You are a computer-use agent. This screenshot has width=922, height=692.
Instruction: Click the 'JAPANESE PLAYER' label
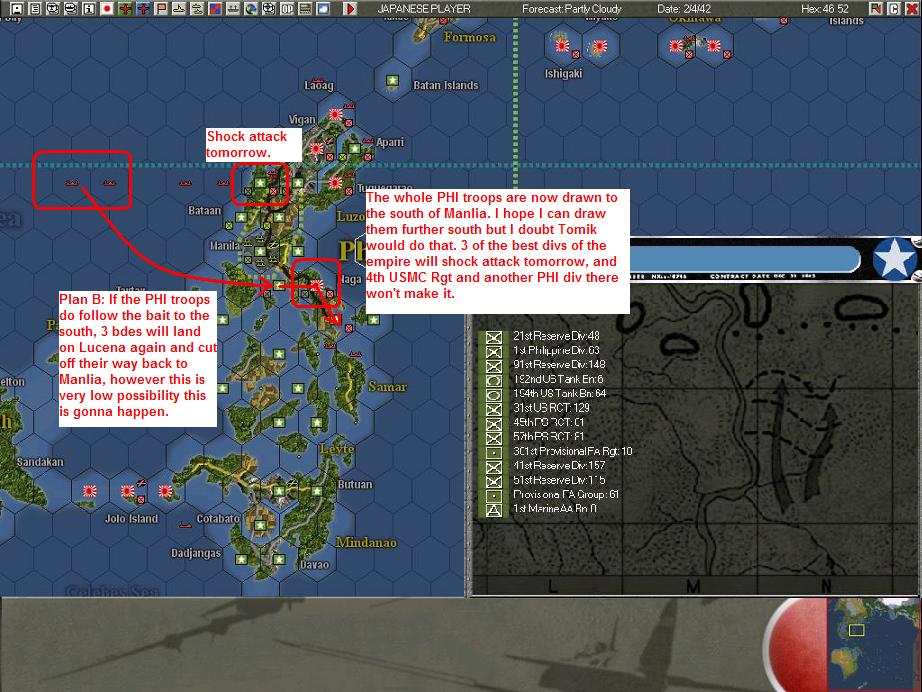click(424, 9)
